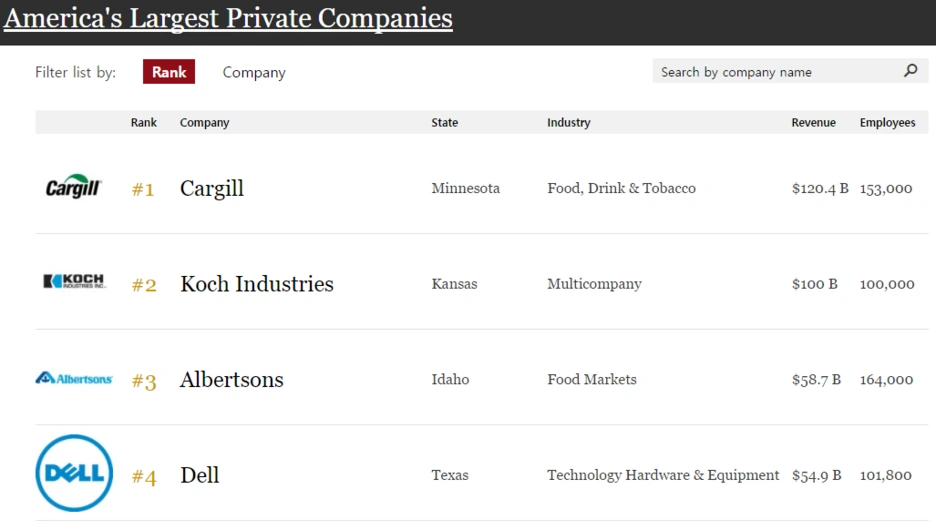The width and height of the screenshot is (936, 530).
Task: Click the Cargill company logo
Action: (73, 188)
